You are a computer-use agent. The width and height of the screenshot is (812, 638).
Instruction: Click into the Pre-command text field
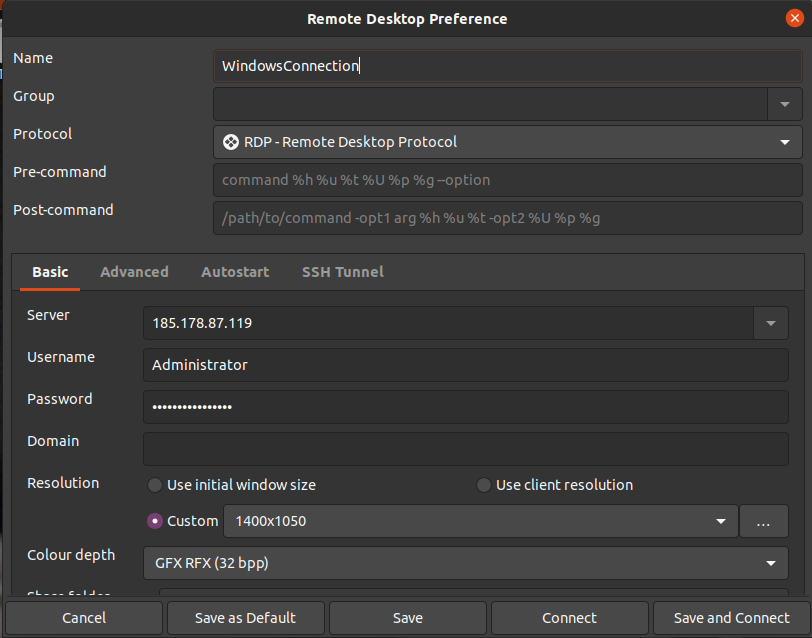(x=507, y=180)
